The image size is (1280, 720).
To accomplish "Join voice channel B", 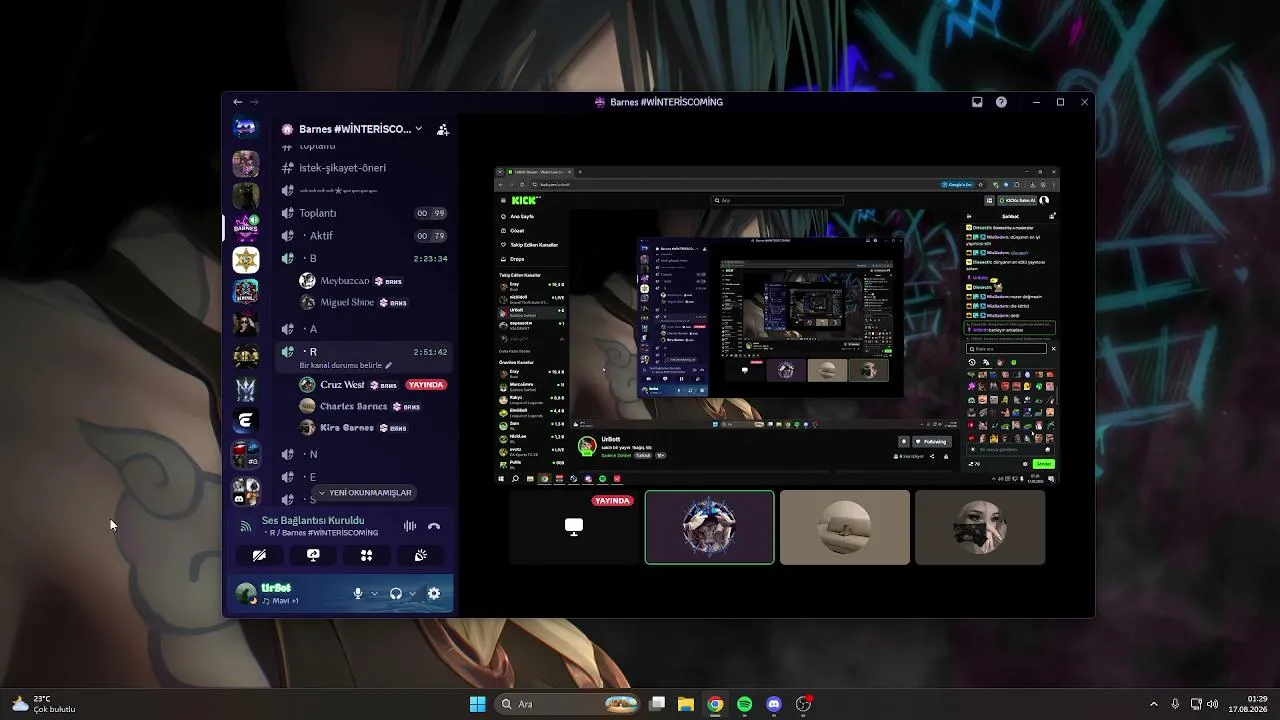I will click(x=363, y=258).
